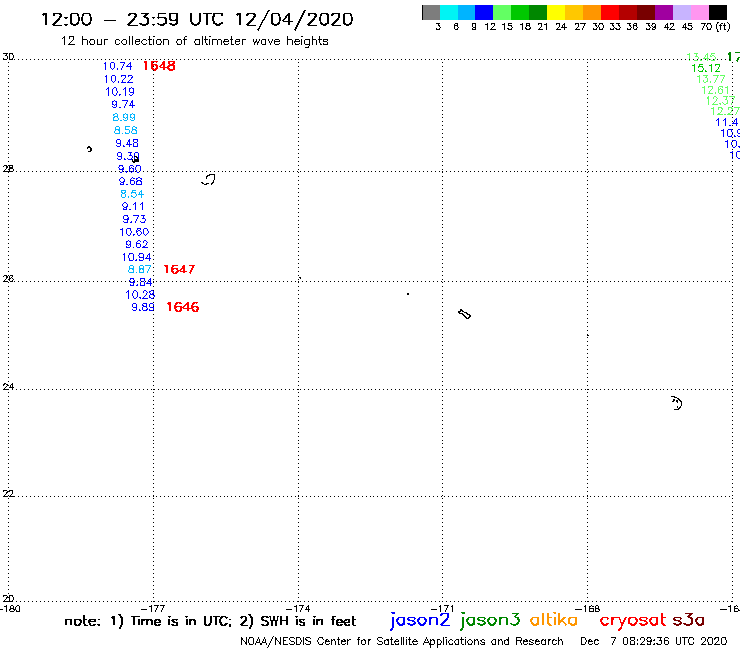Image resolution: width=740 pixels, height=650 pixels.
Task: Click the longitude label -168
Action: [x=588, y=609]
